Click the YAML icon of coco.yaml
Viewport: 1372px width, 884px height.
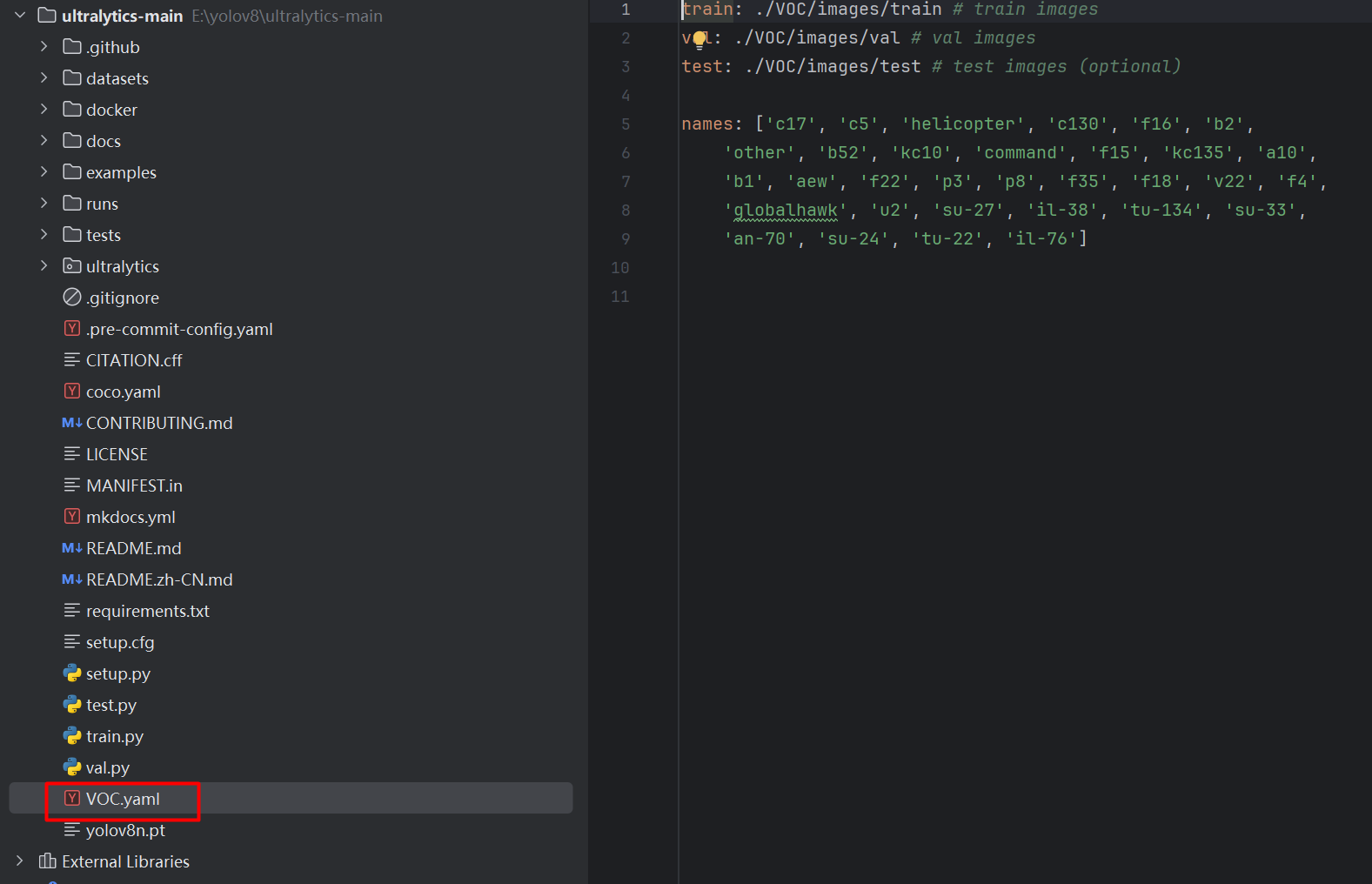pos(72,392)
